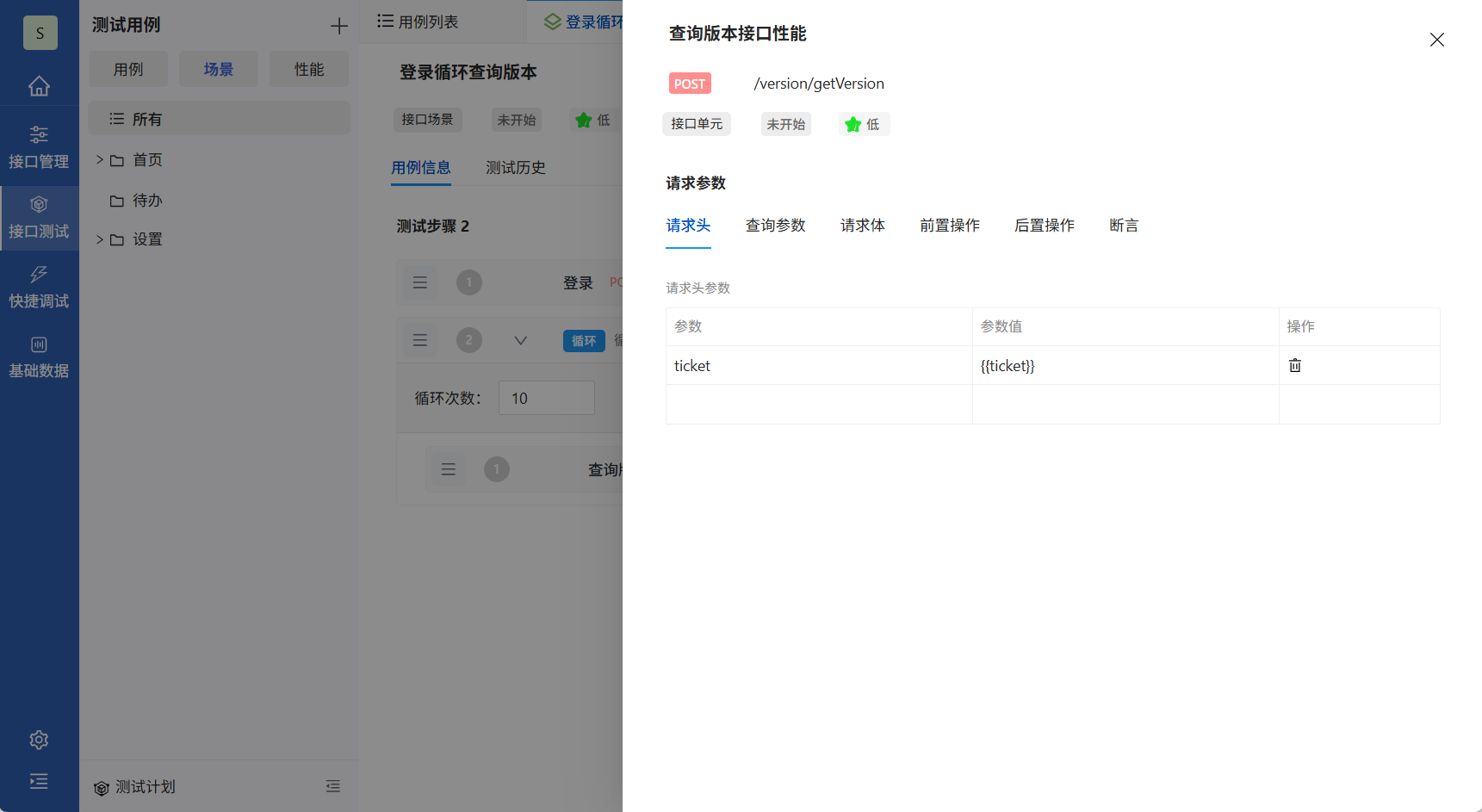The height and width of the screenshot is (812, 1482).
Task: Click the 测试计划 icon at bottom left
Action: tap(102, 786)
